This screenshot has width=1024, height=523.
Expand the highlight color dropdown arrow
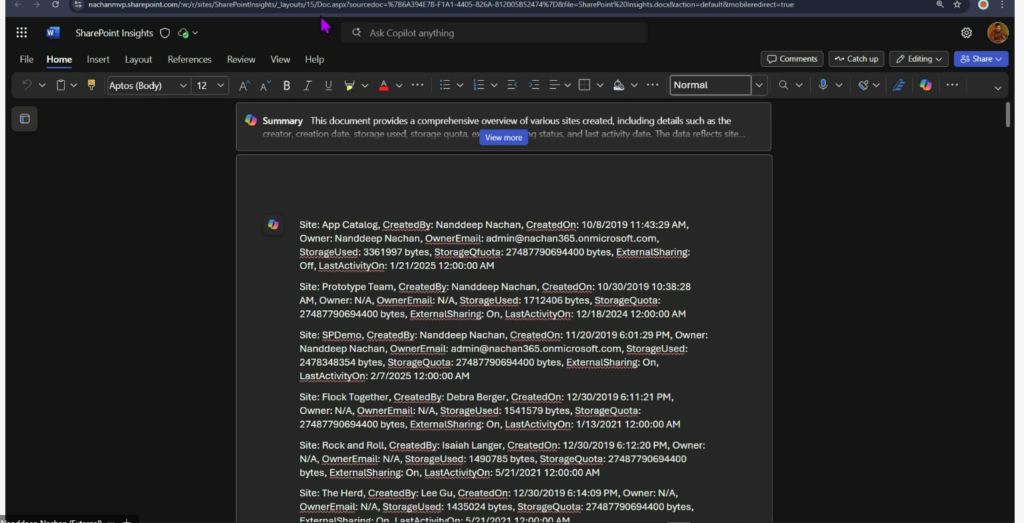(364, 85)
